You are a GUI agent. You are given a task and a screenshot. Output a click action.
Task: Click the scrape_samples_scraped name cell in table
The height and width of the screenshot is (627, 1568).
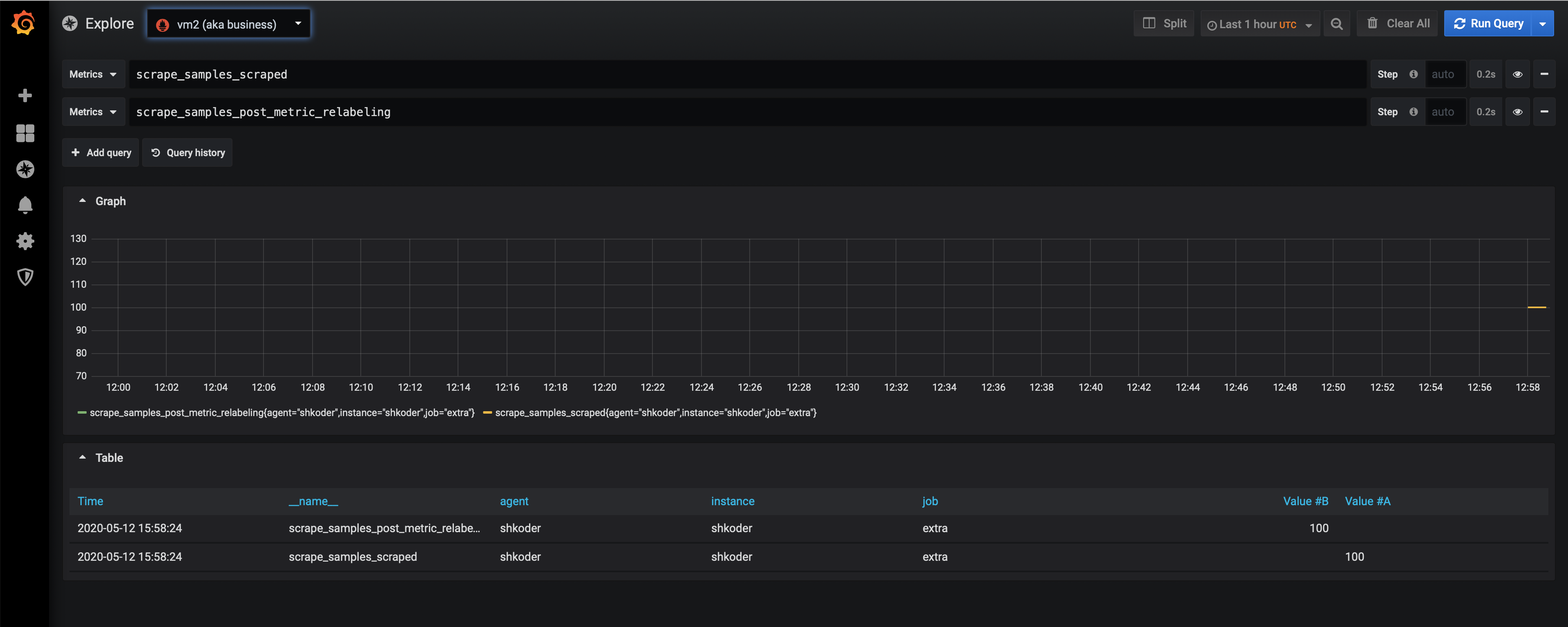353,557
